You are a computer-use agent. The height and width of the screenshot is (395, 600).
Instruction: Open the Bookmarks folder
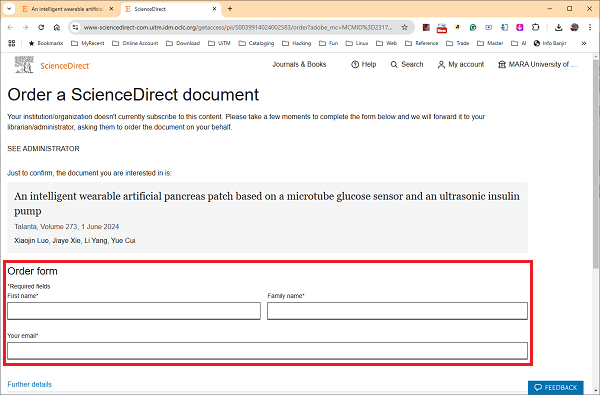click(46, 43)
